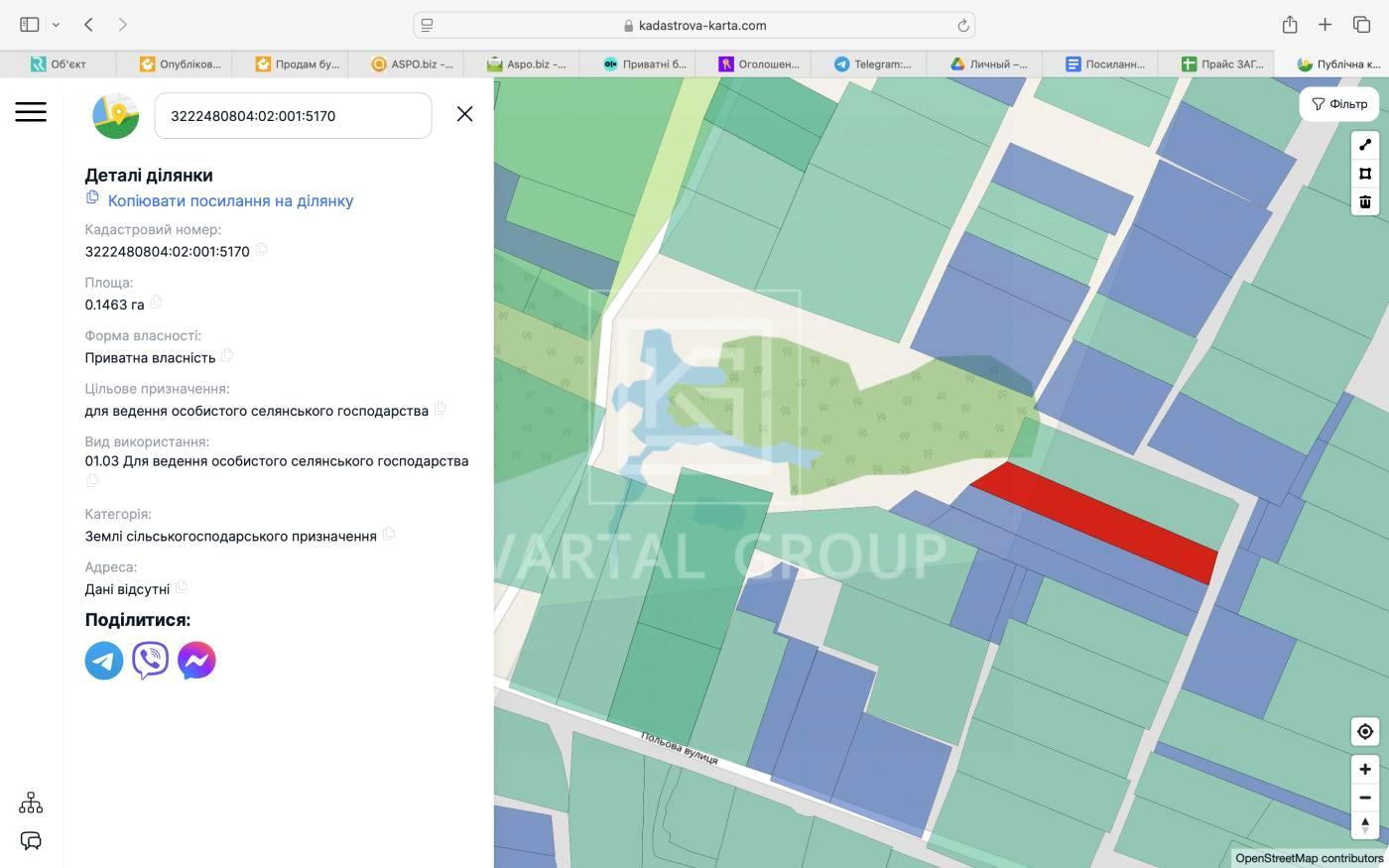Switch to the Telegram browser tab
Screen dimensions: 1389x868
[x=873, y=64]
